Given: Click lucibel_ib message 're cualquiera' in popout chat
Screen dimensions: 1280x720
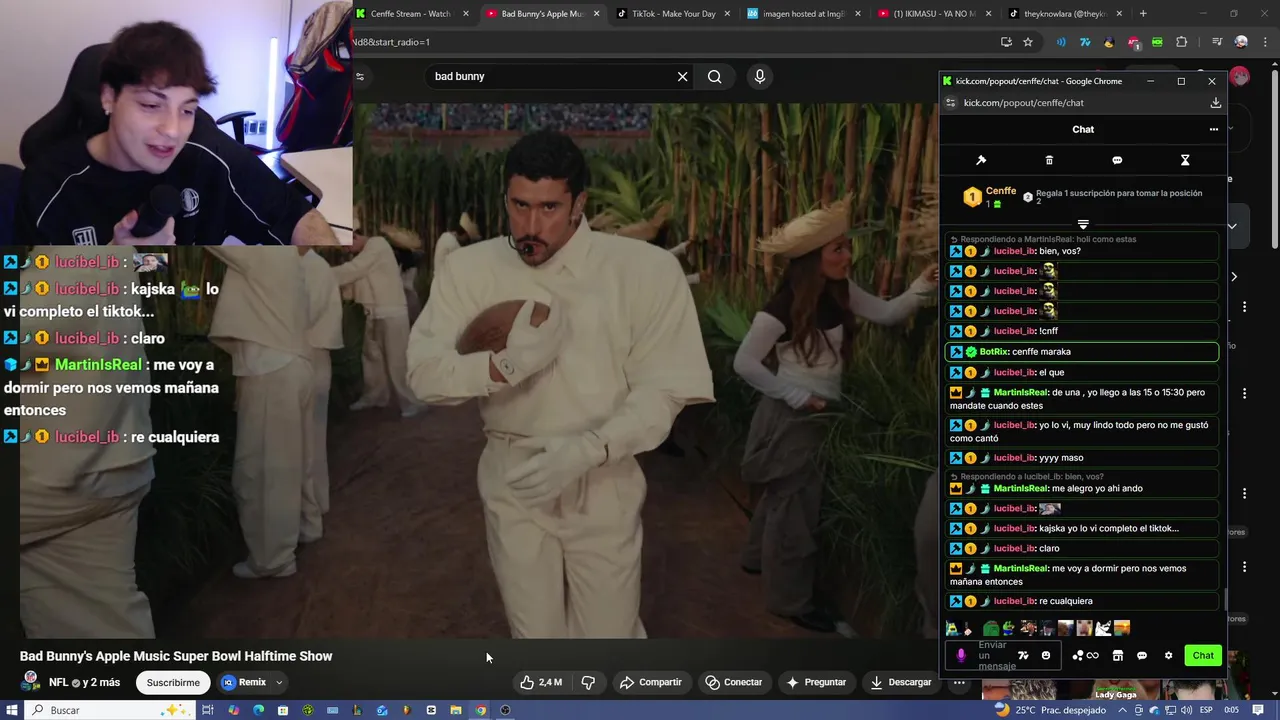Looking at the screenshot, I should 1082,601.
